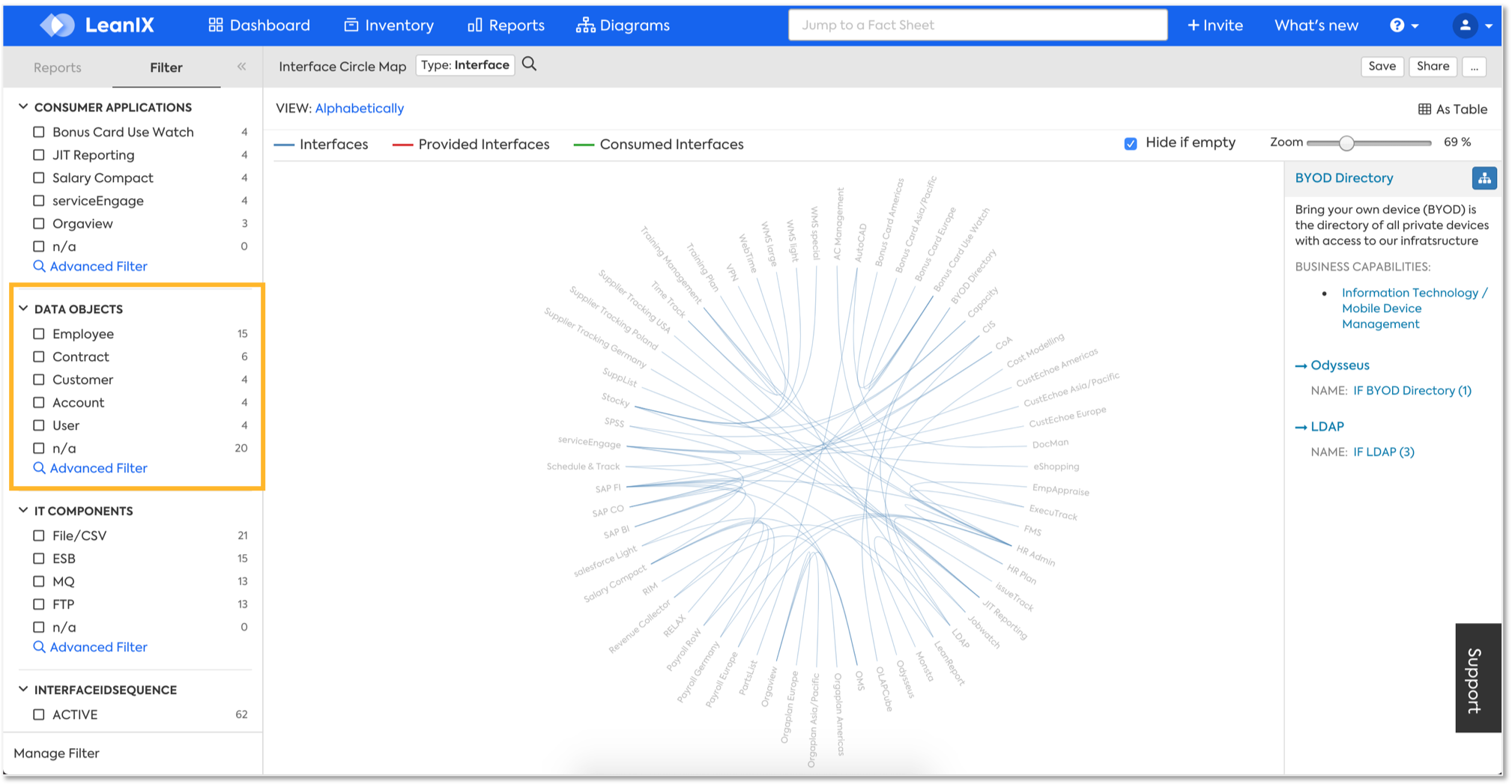Open the Inventory menu
Screen dimensions: 1512x784
tap(389, 25)
